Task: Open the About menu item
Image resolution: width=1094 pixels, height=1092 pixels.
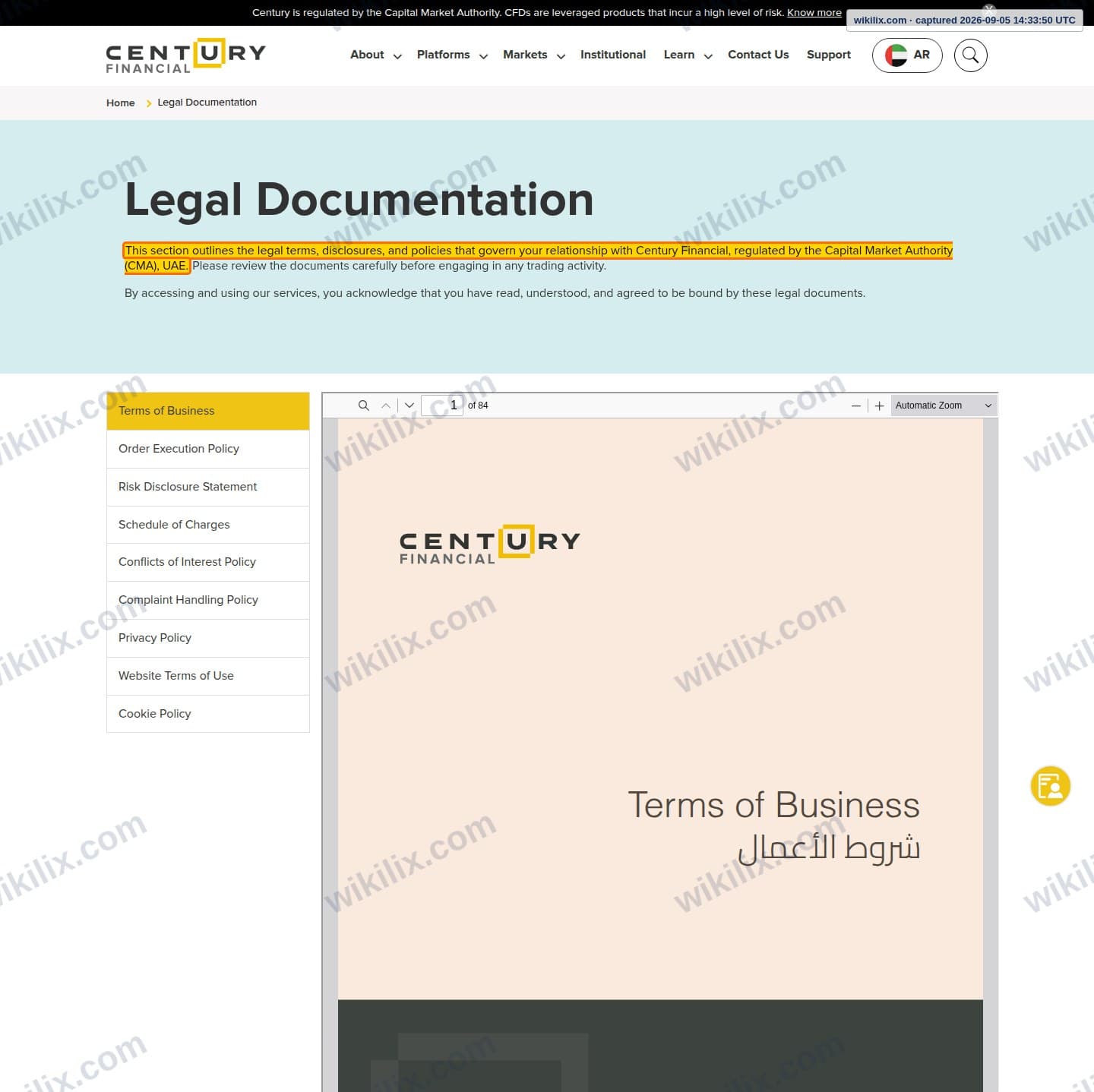Action: [367, 55]
